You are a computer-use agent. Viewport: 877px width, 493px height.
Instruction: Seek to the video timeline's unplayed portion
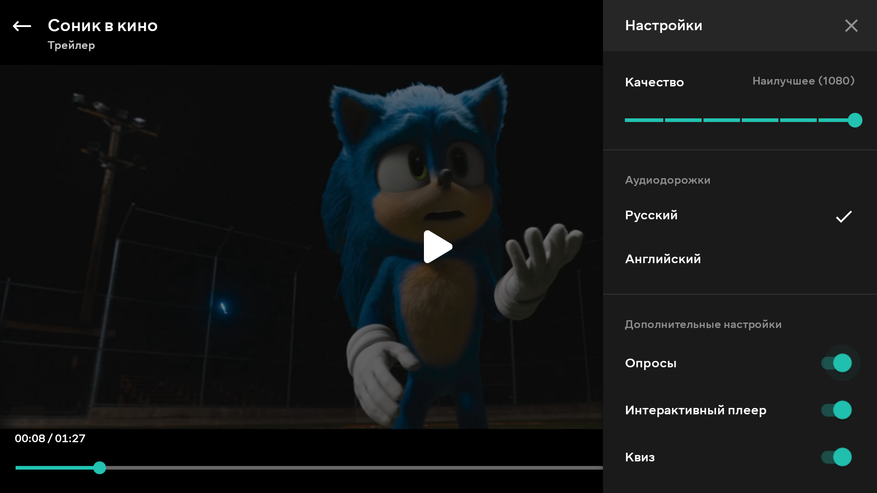coord(354,468)
